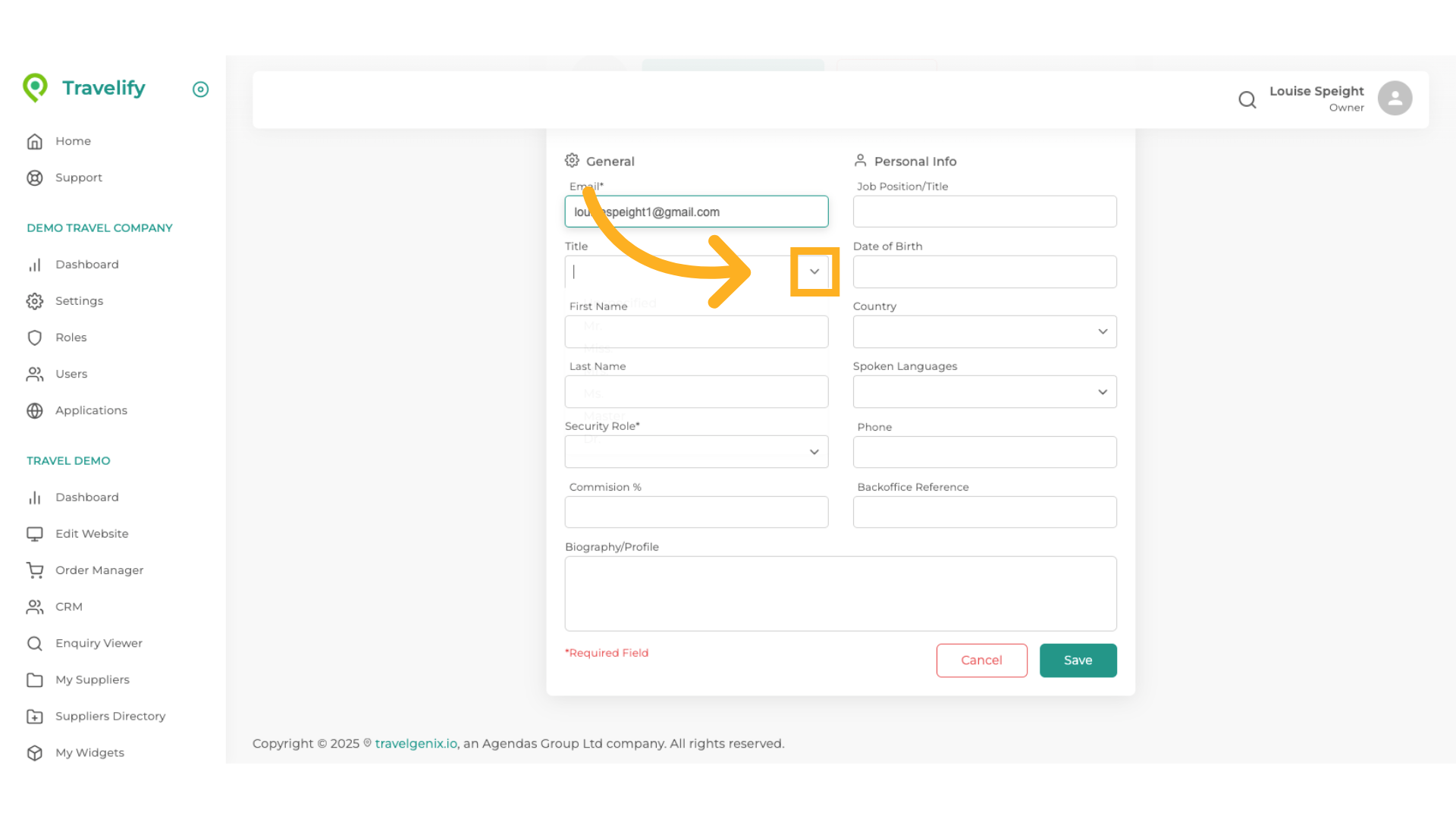Select the Users icon in the sidebar
The height and width of the screenshot is (819, 1456).
coord(35,373)
